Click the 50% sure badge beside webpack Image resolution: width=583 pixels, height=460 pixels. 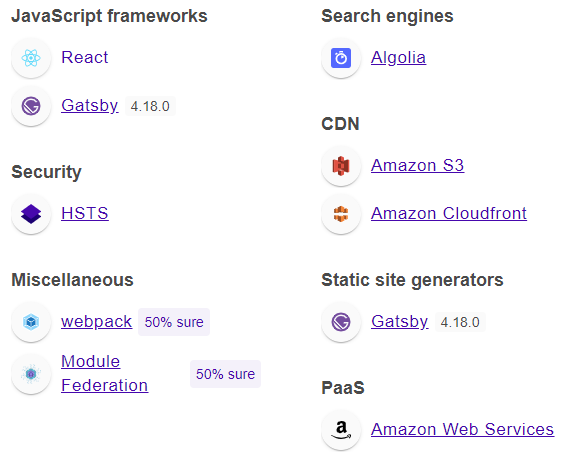pos(174,322)
